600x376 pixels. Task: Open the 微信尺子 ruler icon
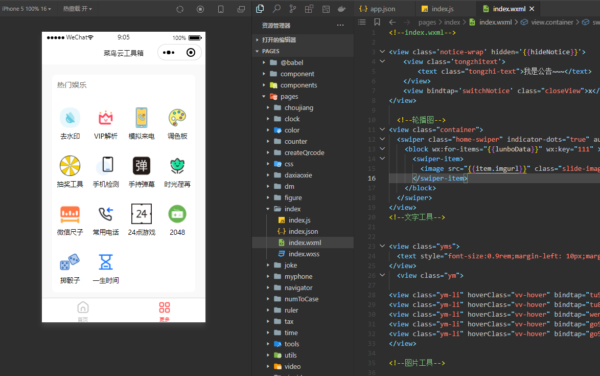[70, 214]
